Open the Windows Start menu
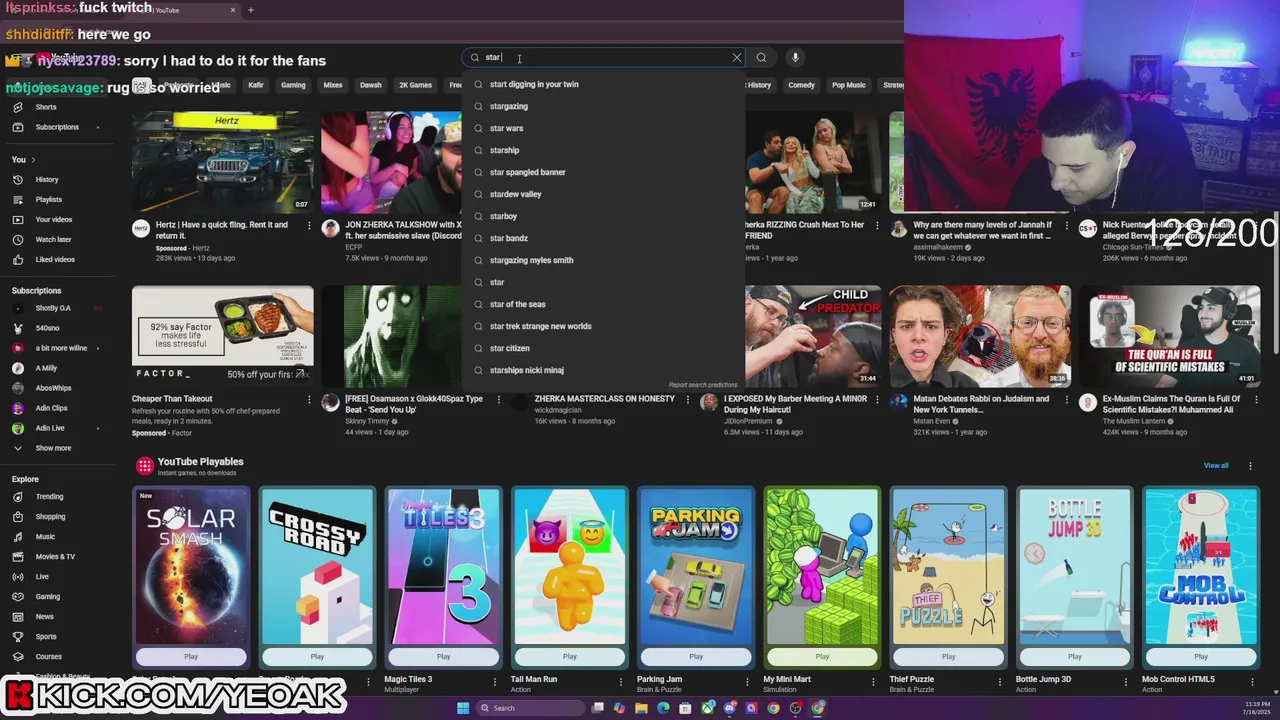The width and height of the screenshot is (1280, 720). click(463, 708)
